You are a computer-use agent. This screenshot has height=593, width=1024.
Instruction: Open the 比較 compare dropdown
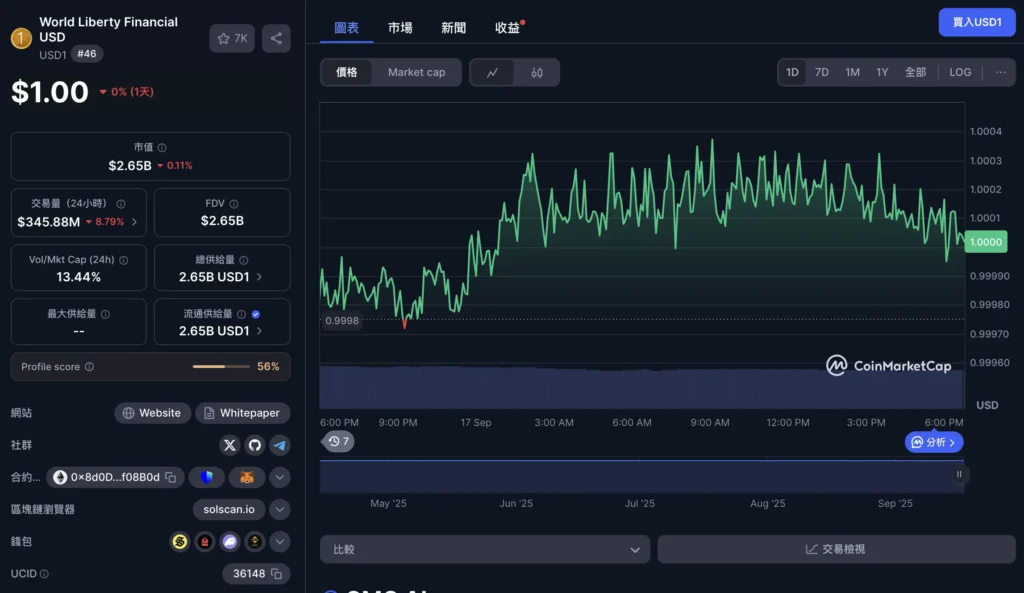pos(485,550)
